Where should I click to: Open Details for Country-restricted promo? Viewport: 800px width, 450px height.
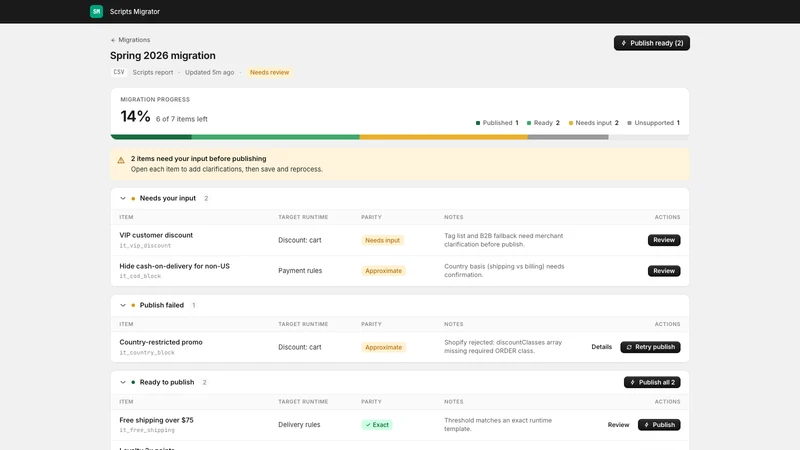tap(602, 347)
